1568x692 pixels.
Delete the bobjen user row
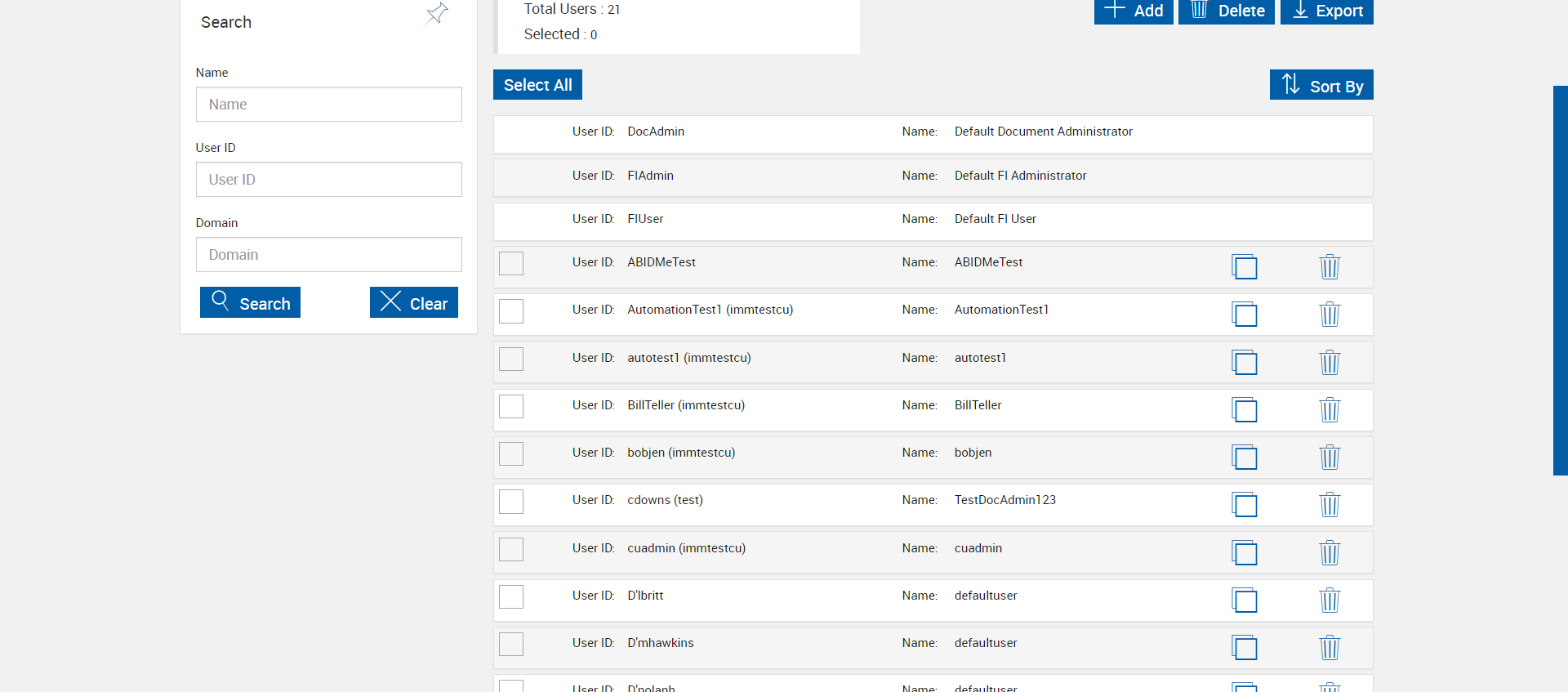(1330, 457)
